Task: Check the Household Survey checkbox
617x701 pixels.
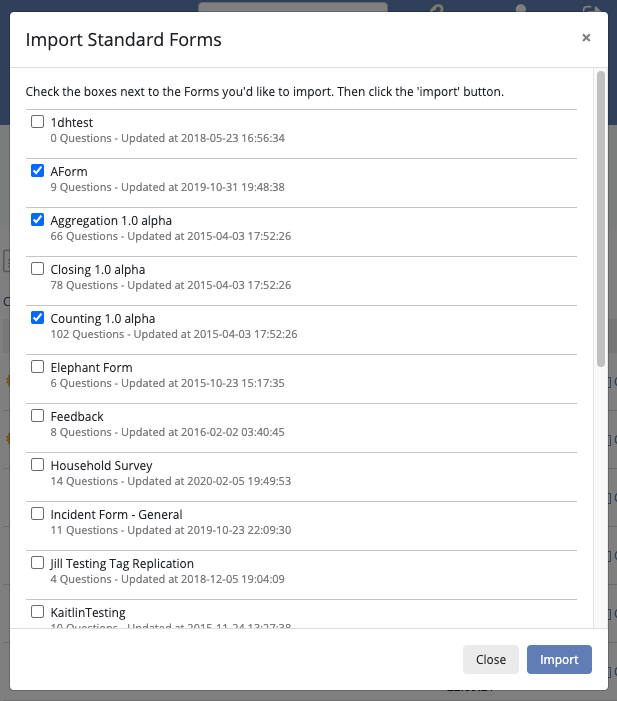Action: coord(38,465)
